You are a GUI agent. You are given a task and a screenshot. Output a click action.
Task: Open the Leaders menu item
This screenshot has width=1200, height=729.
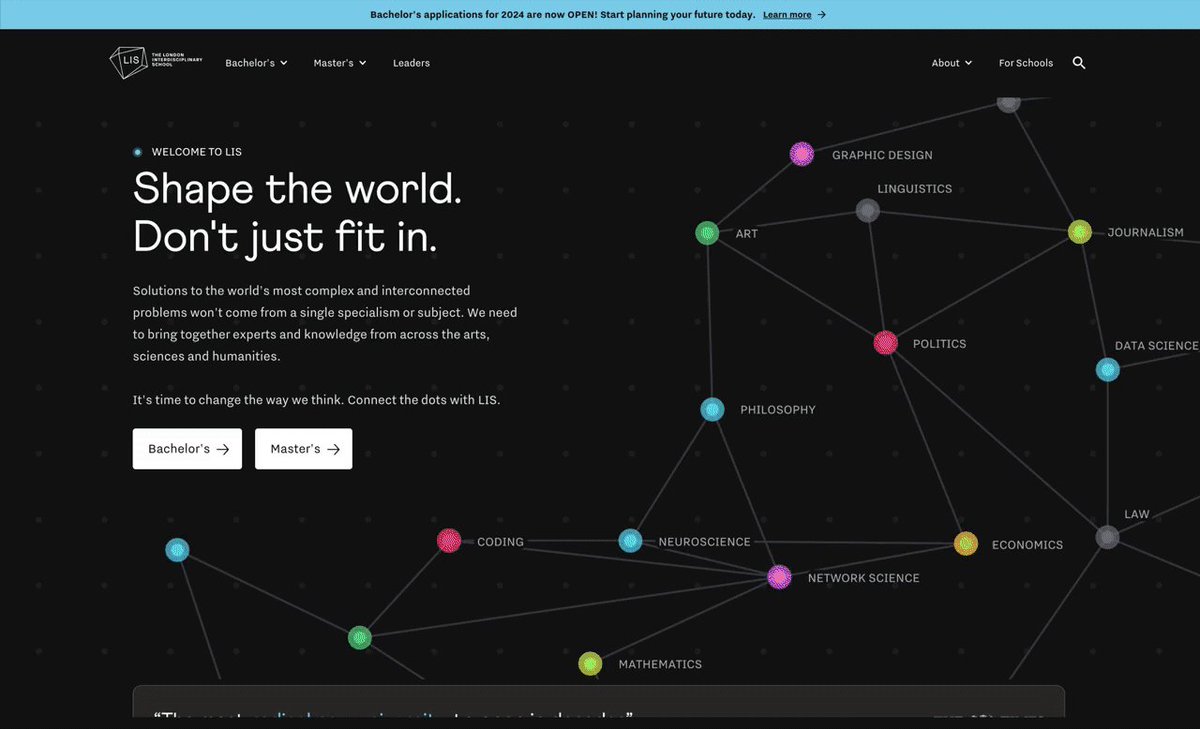411,63
